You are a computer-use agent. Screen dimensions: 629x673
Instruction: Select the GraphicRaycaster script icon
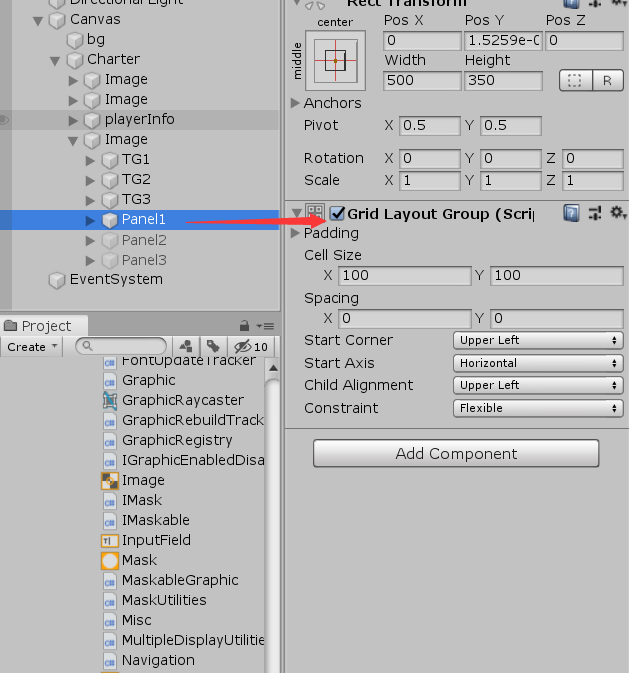point(110,400)
